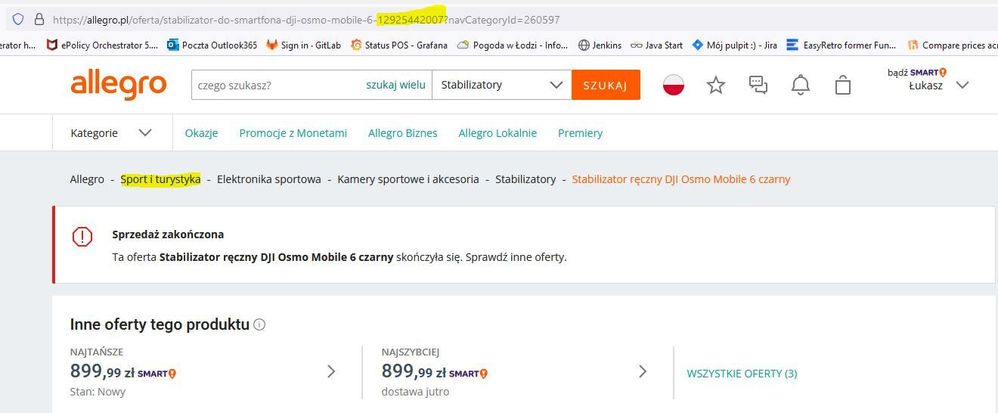Click the padlock icon in address bar
This screenshot has height=413, width=998.
pyautogui.click(x=39, y=19)
